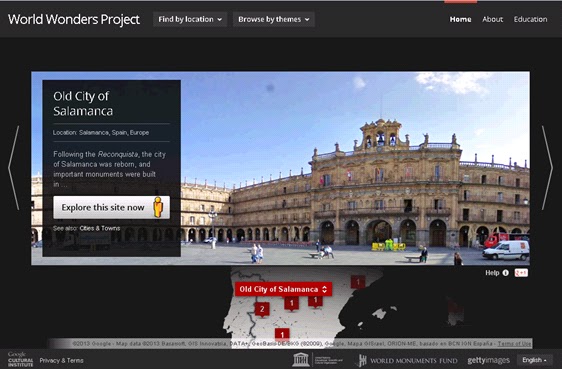Open the Help info icon
The image size is (562, 369).
click(x=505, y=273)
